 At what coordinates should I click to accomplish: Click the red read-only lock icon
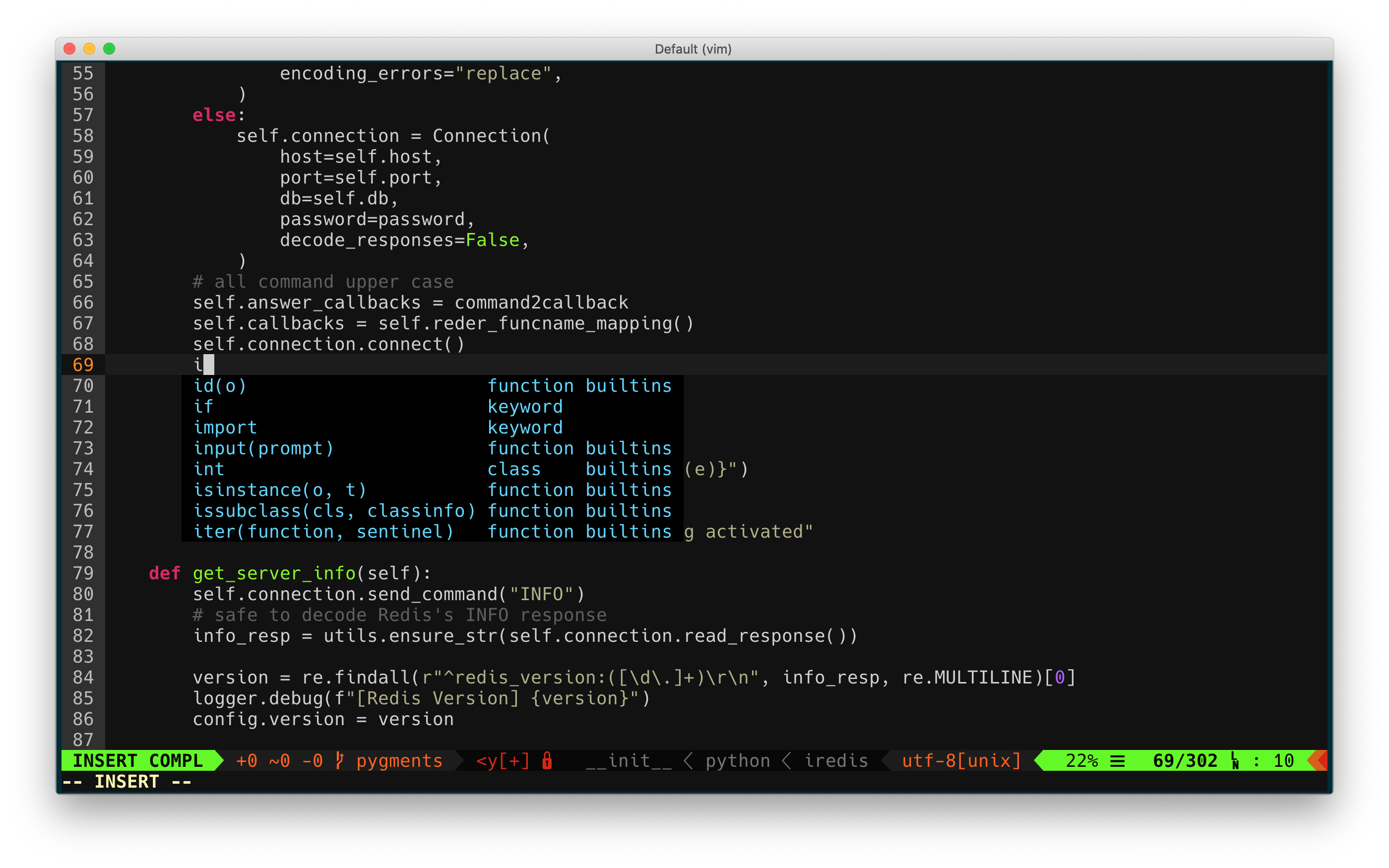547,760
